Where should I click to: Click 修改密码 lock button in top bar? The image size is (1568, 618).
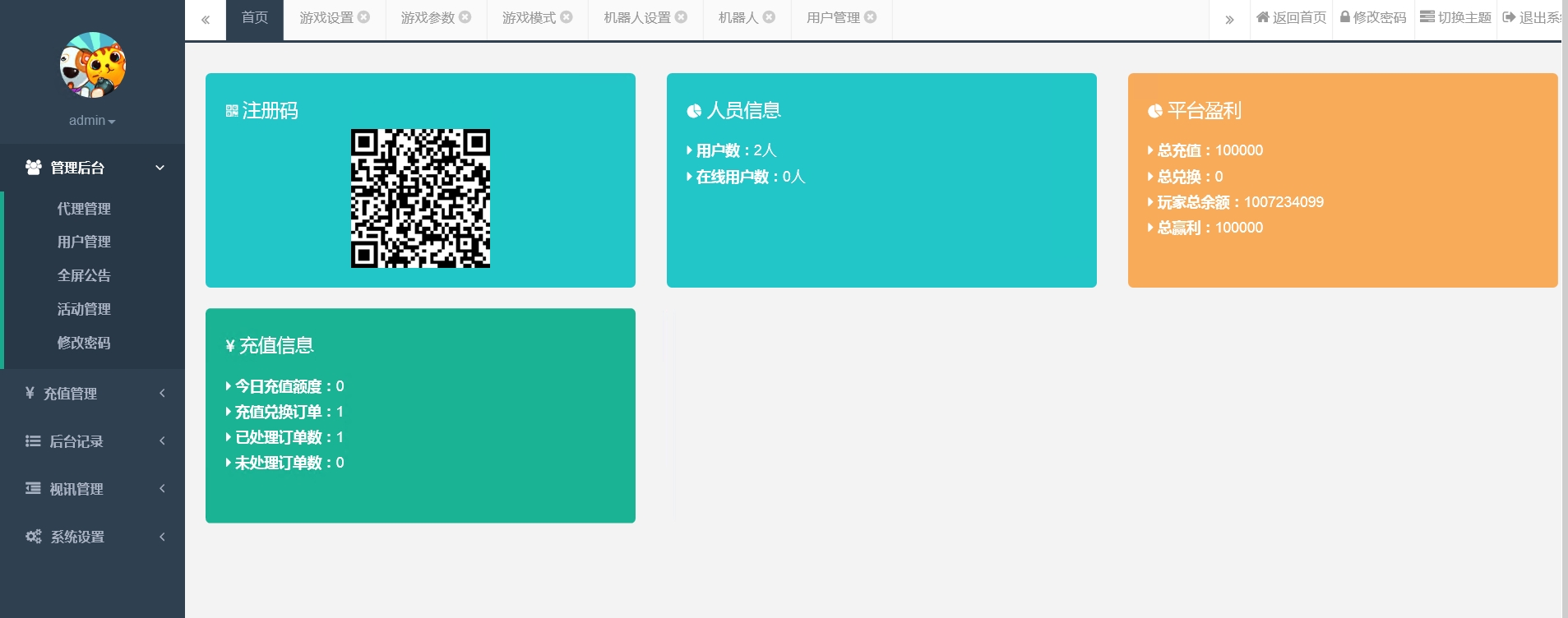1373,18
